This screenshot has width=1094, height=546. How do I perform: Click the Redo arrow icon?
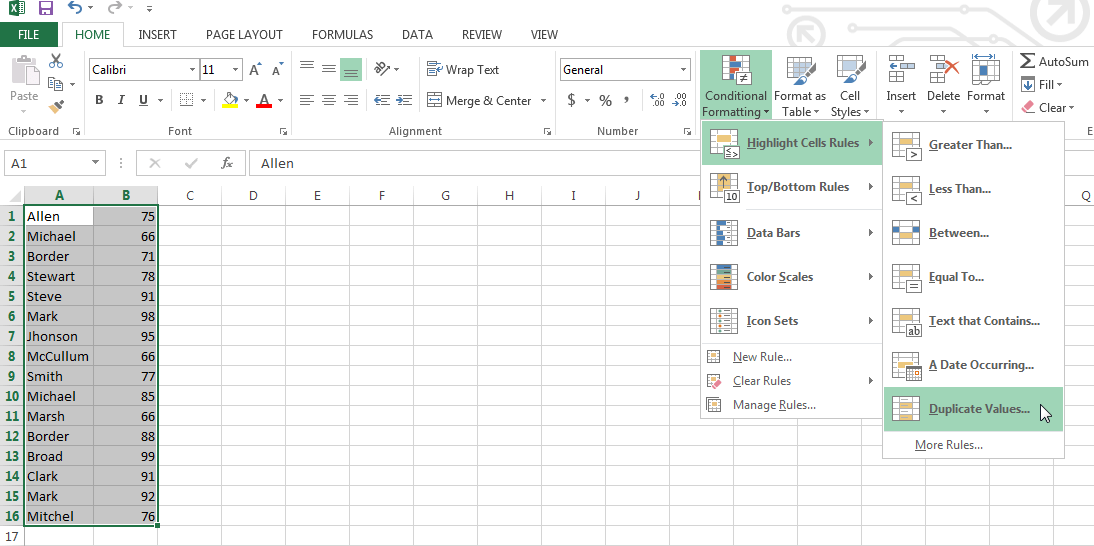coord(116,8)
